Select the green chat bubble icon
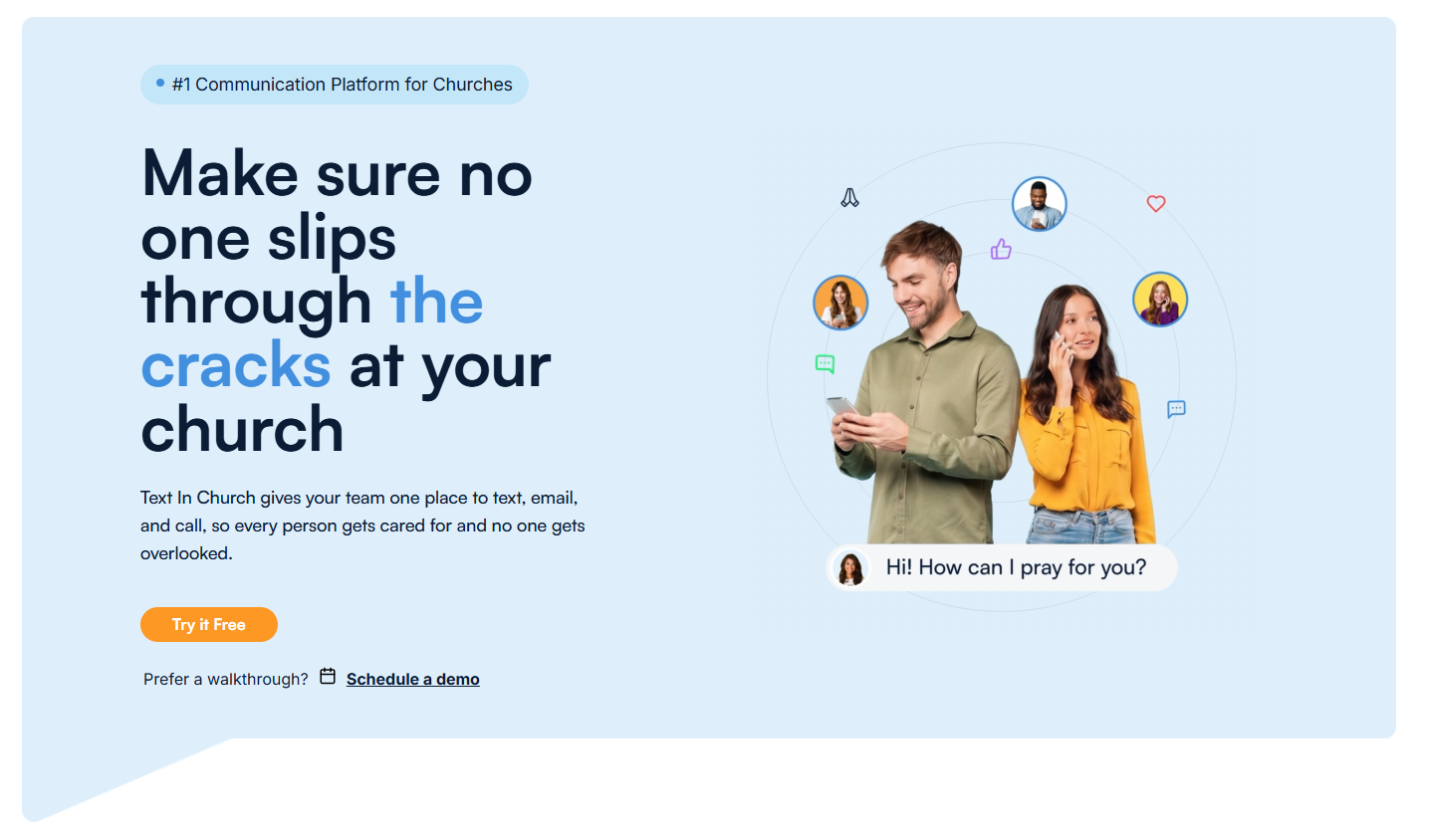 pyautogui.click(x=825, y=363)
